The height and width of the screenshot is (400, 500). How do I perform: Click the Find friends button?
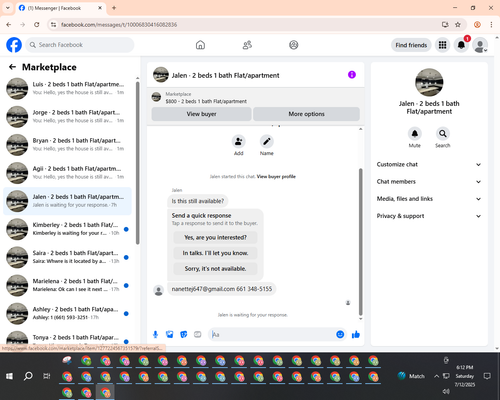tap(411, 45)
